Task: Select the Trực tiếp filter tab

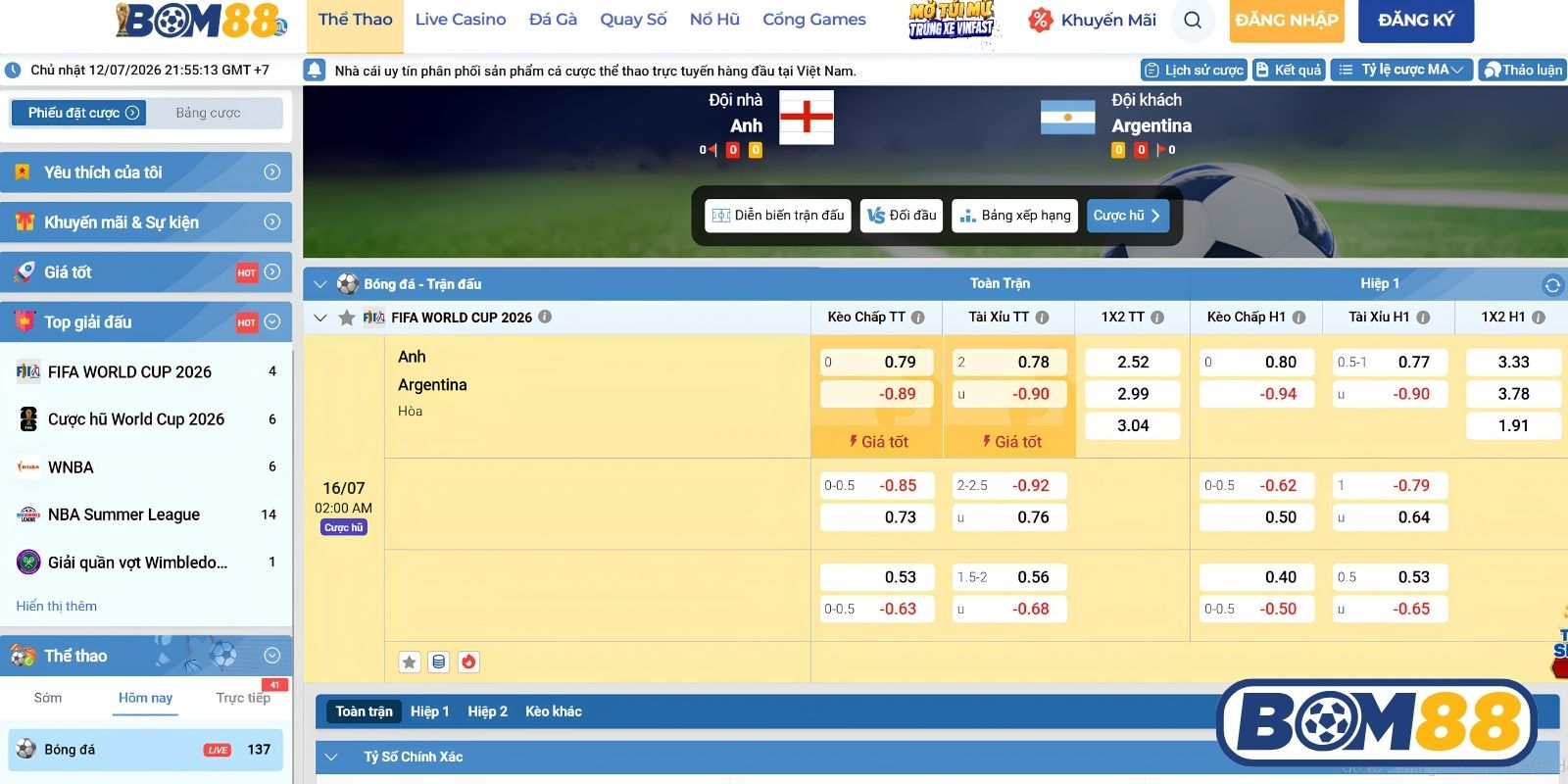Action: coord(243,698)
